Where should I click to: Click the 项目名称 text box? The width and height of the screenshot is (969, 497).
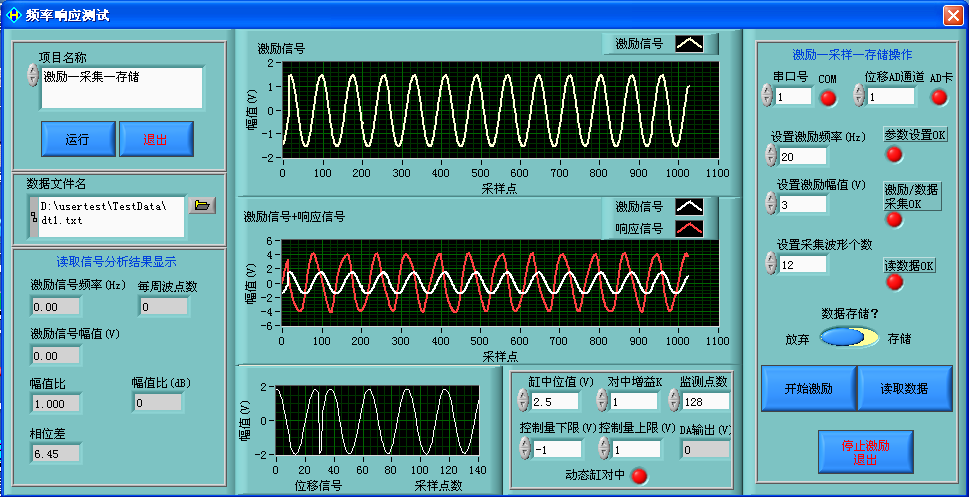122,88
